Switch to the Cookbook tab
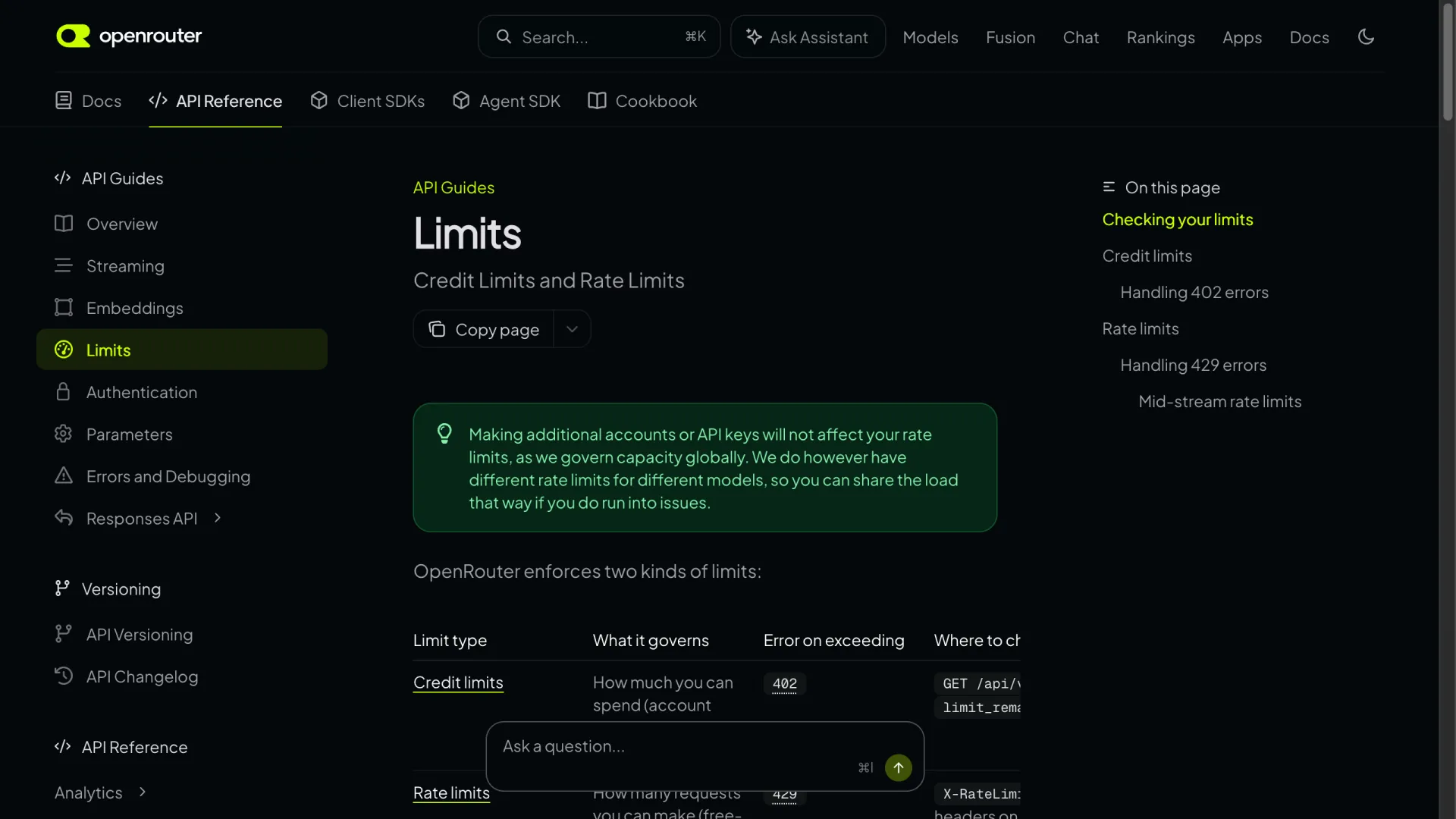Image resolution: width=1456 pixels, height=819 pixels. tap(642, 101)
